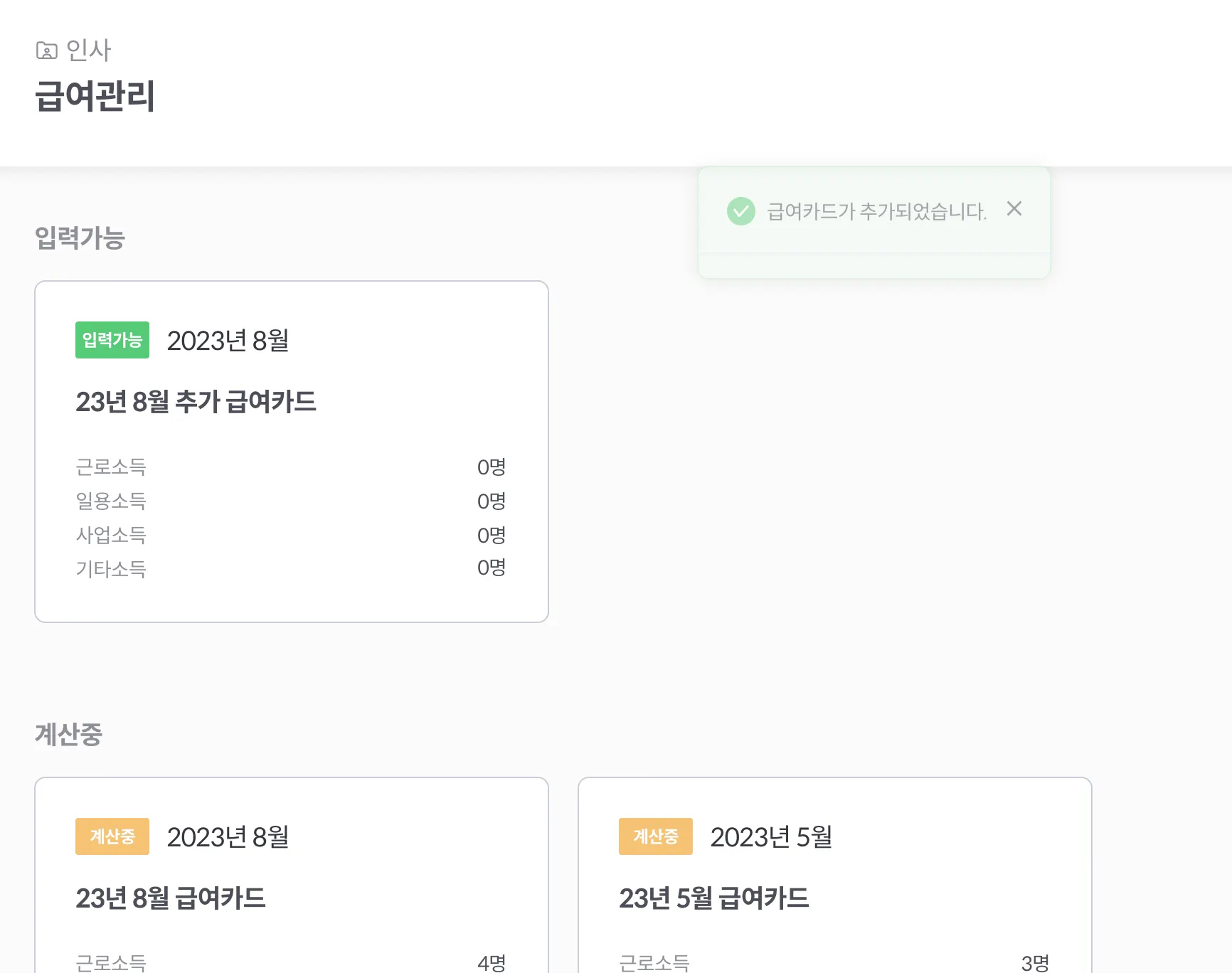Click the 계산중 section heading
The image size is (1232, 973).
pos(68,734)
